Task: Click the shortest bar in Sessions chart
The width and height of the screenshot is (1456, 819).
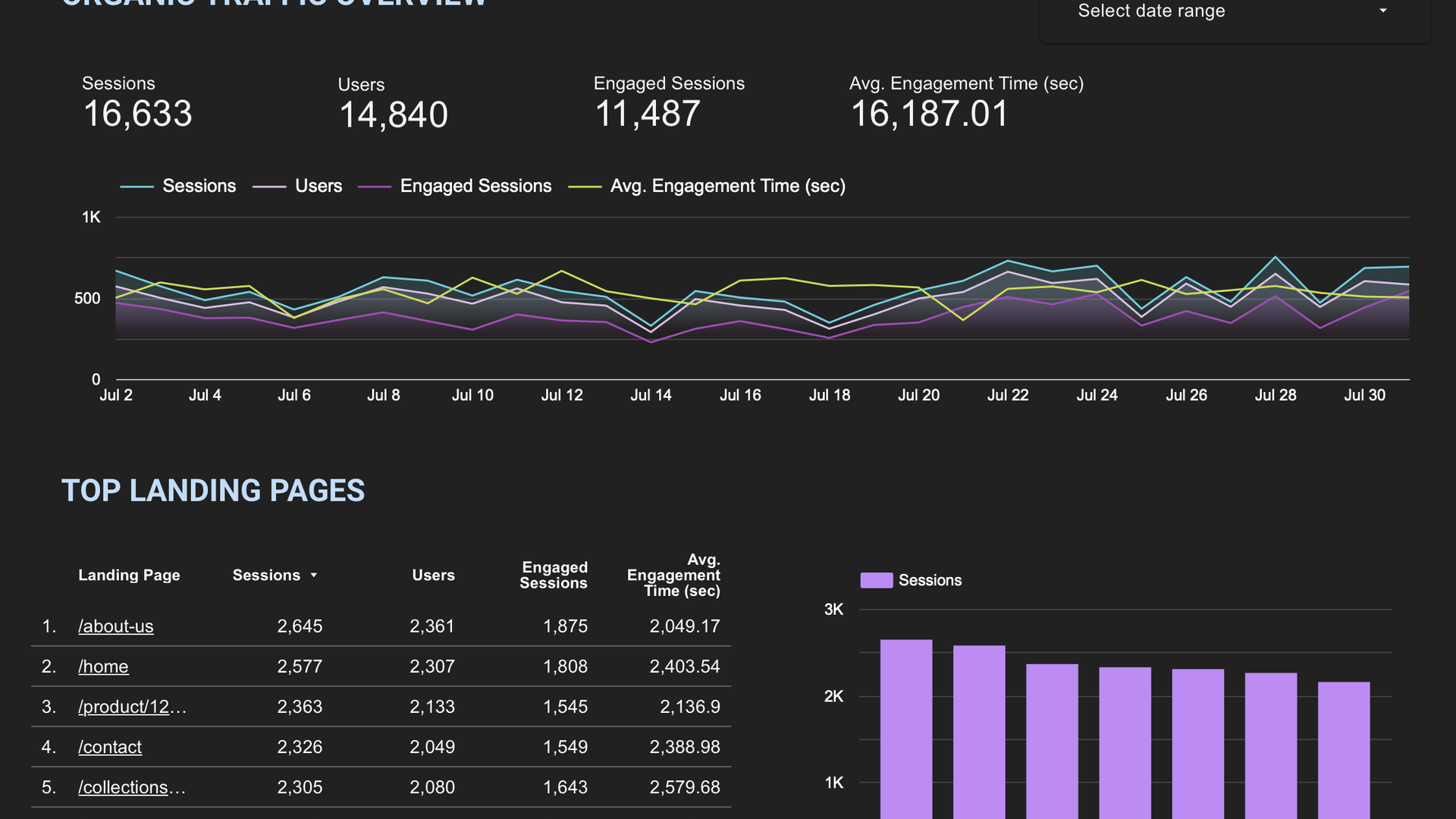Action: pyautogui.click(x=1344, y=751)
